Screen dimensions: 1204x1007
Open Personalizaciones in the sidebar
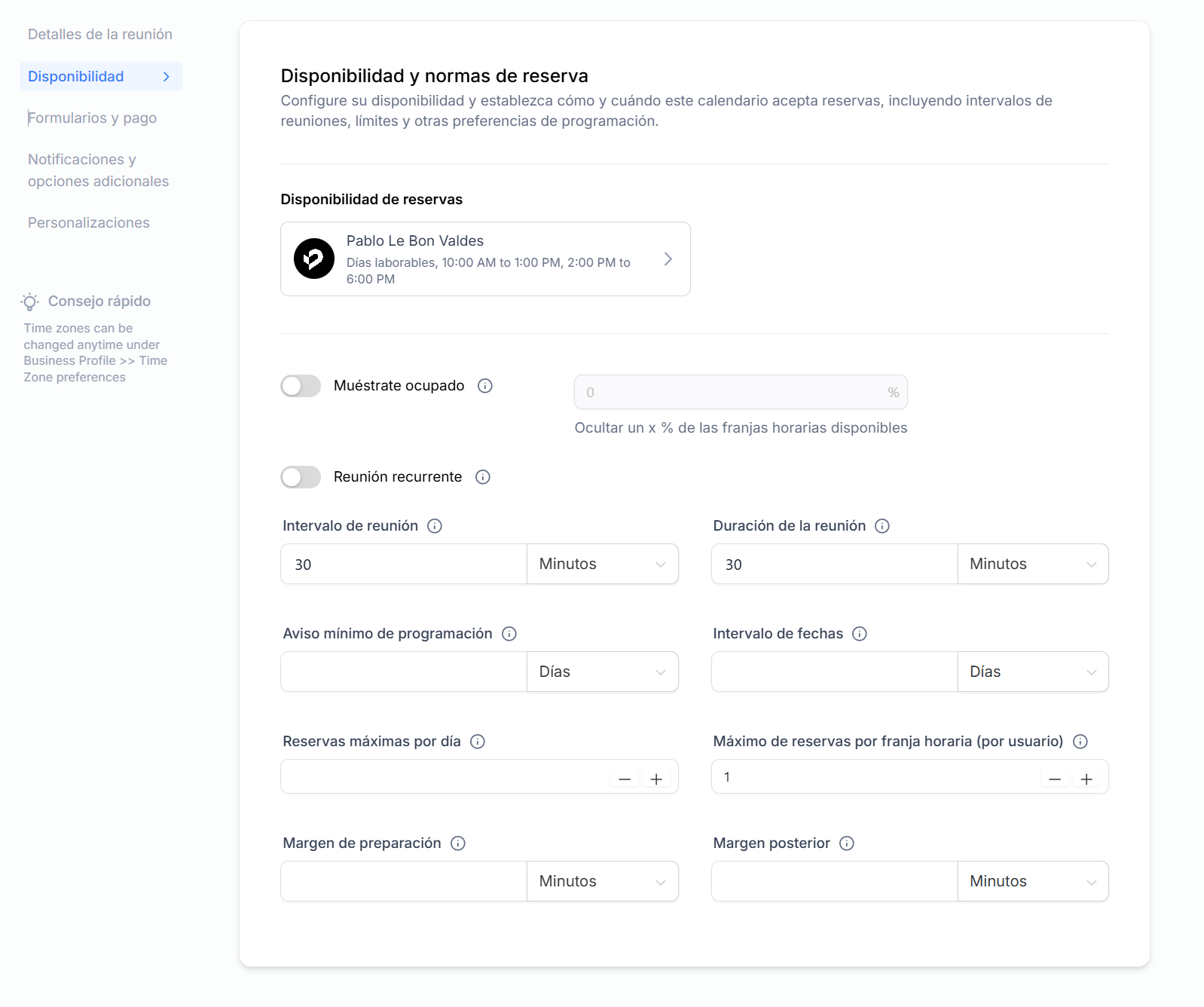89,223
